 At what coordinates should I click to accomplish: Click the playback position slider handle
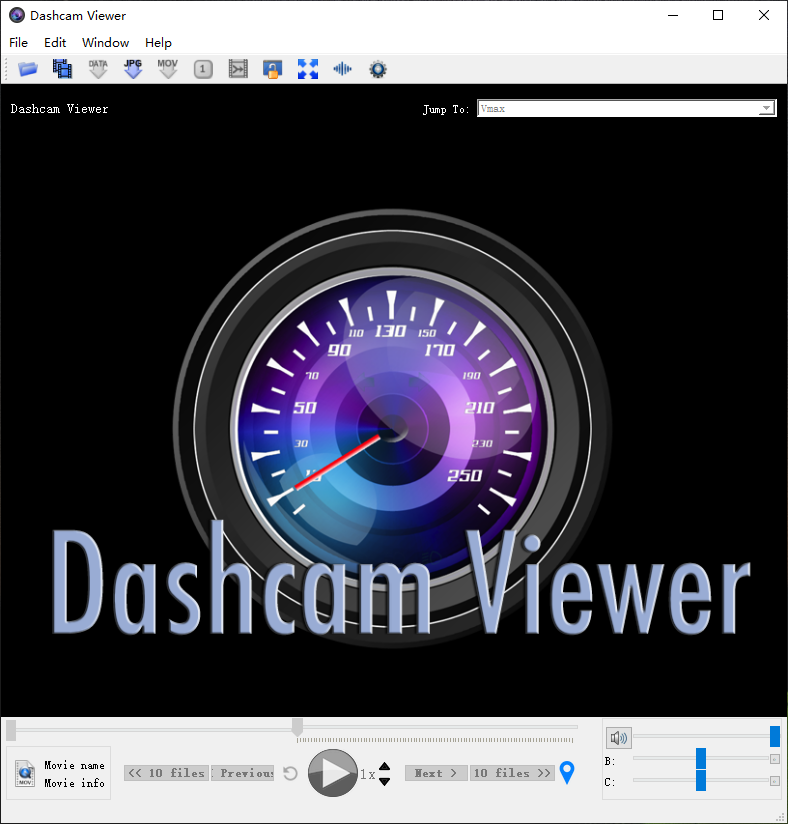[298, 727]
